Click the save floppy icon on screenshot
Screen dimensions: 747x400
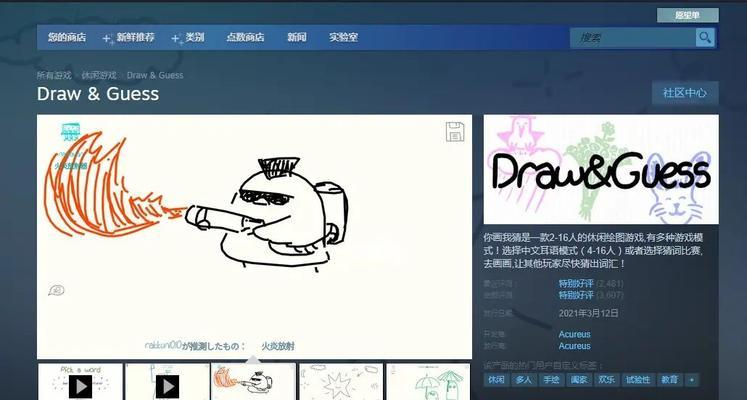[x=455, y=132]
